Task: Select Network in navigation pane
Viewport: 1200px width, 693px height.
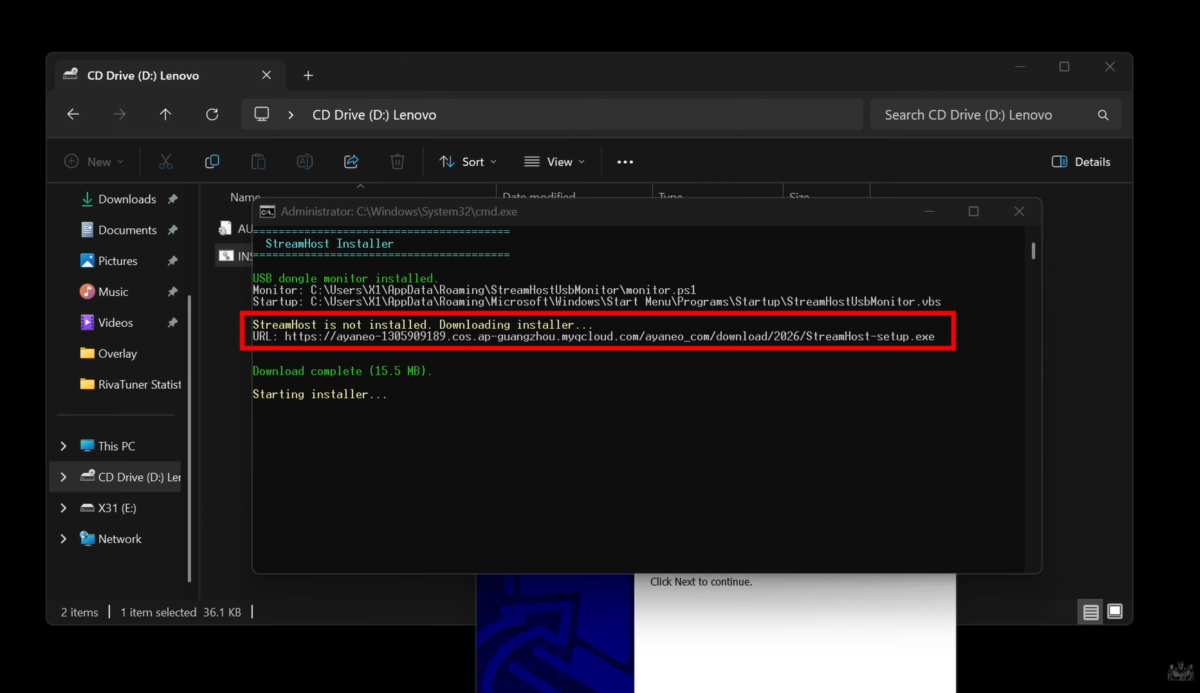Action: point(120,539)
